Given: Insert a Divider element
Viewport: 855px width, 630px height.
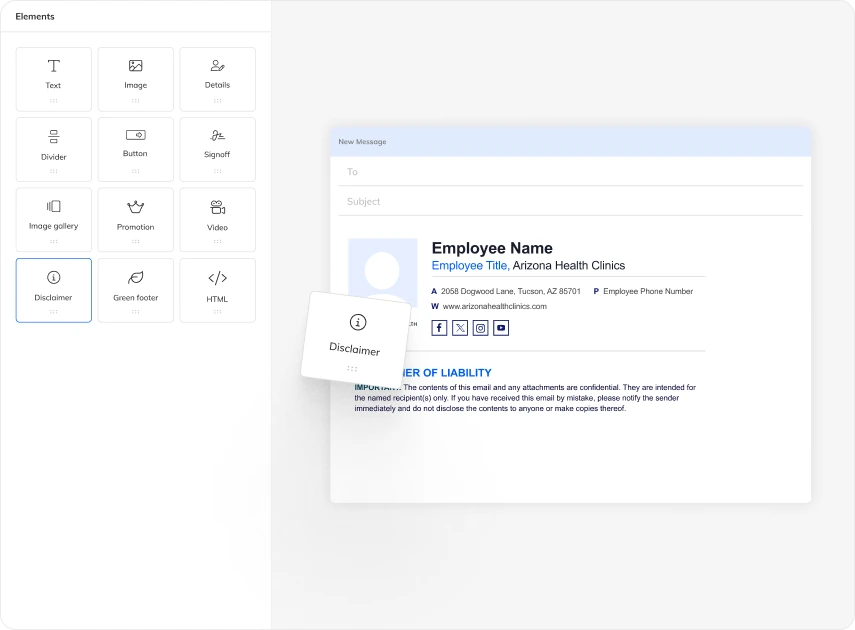Looking at the screenshot, I should pos(53,150).
